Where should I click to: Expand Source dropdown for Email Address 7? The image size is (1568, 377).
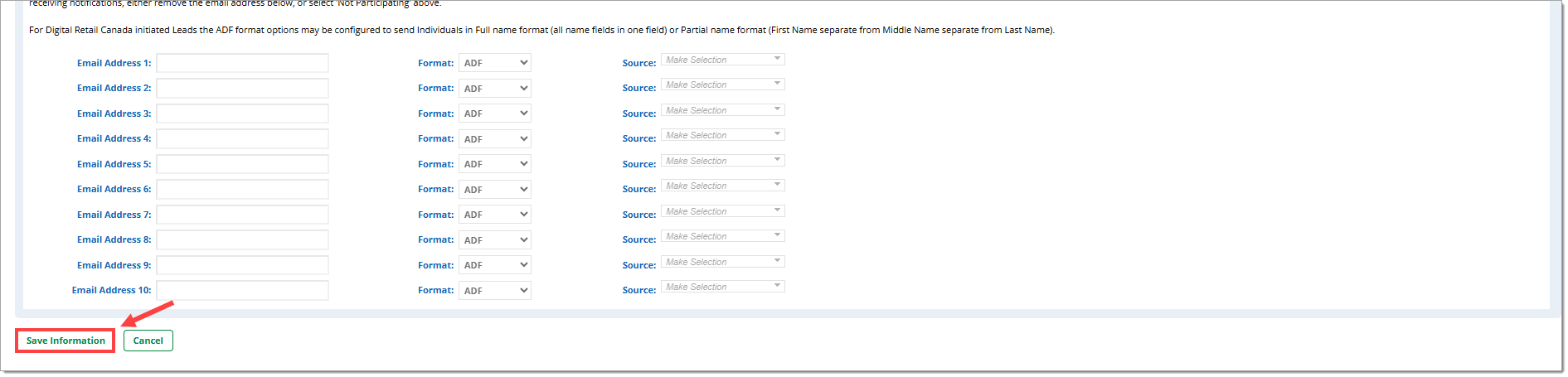click(x=722, y=211)
